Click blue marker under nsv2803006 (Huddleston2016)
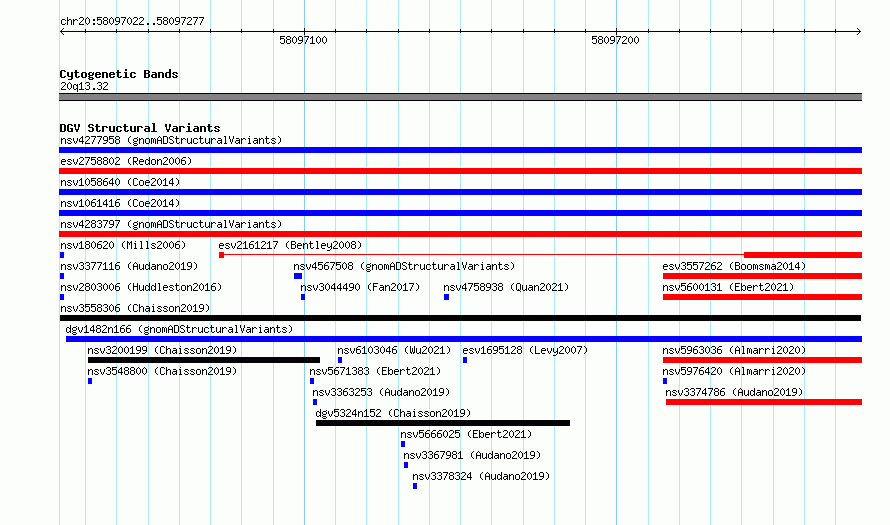890x525 pixels. point(62,297)
